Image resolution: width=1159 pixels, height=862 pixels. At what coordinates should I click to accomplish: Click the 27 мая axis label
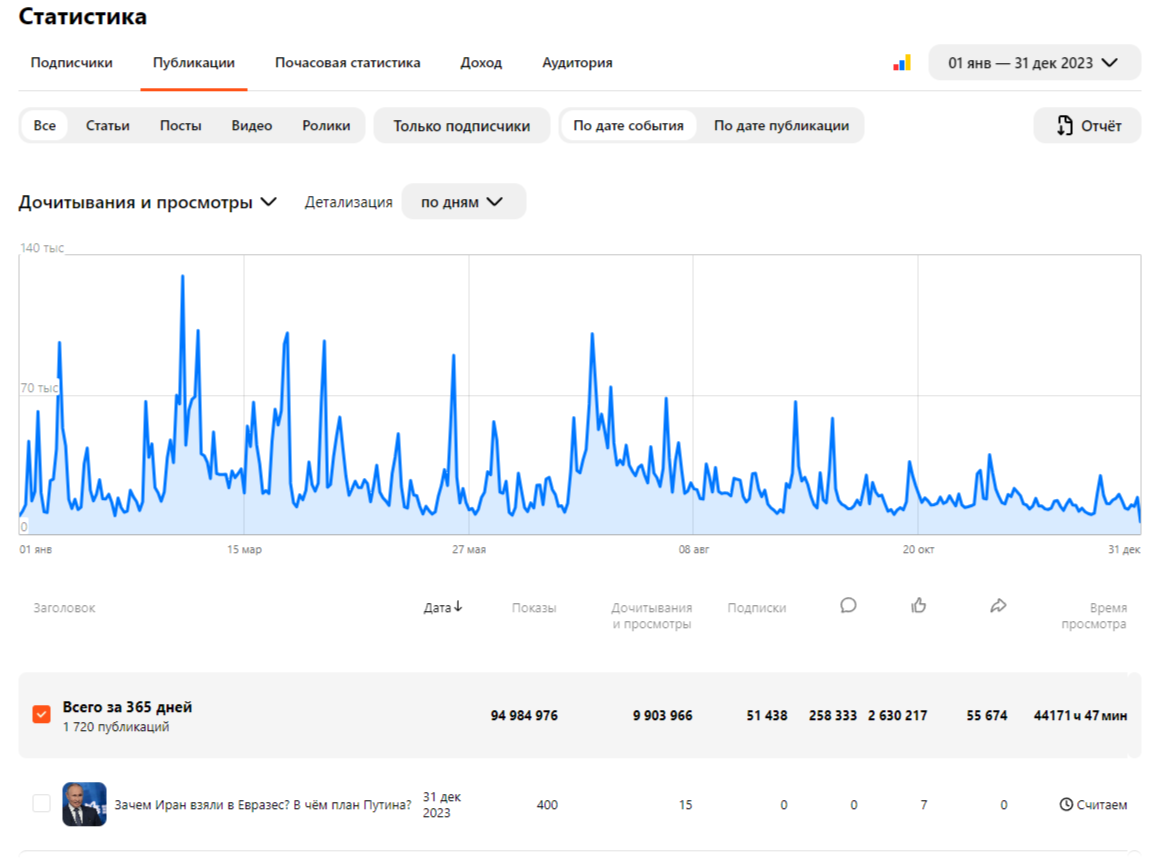pos(469,549)
